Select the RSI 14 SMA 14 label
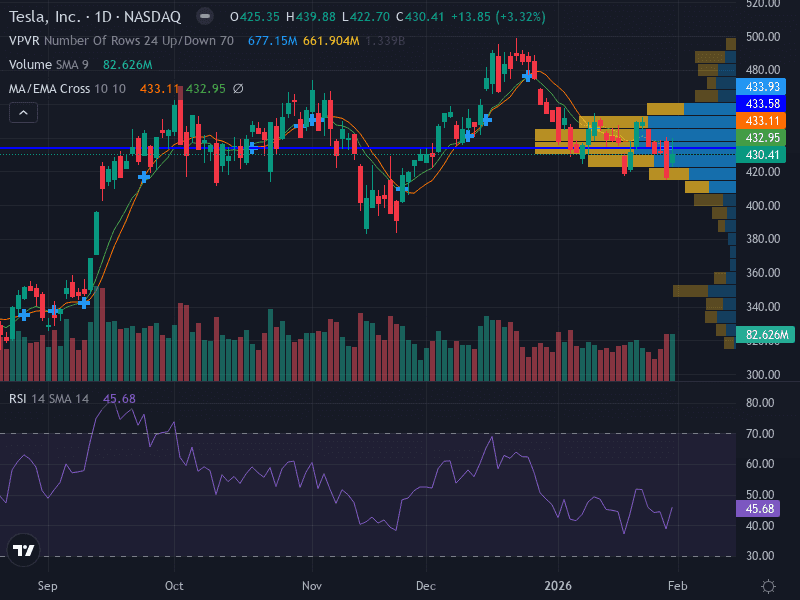The height and width of the screenshot is (600, 800). [x=48, y=398]
